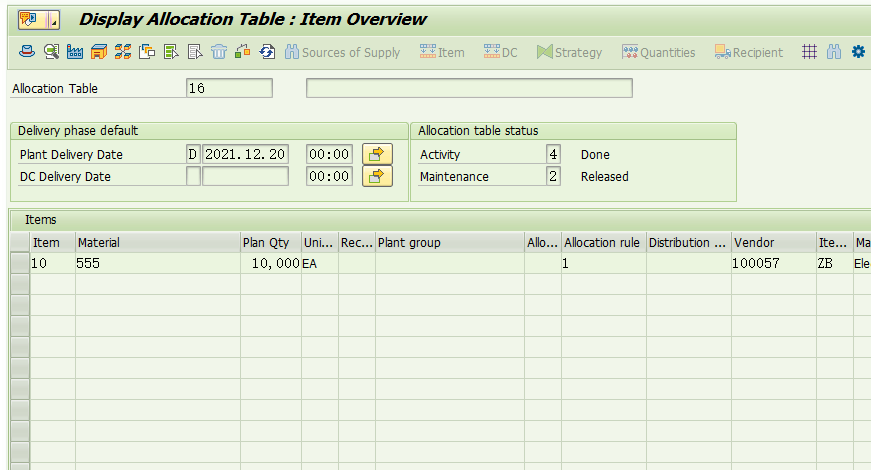Viewport: 871px width, 470px height.
Task: Click the Plant Delivery Date field 2021.12.20
Action: coord(245,154)
